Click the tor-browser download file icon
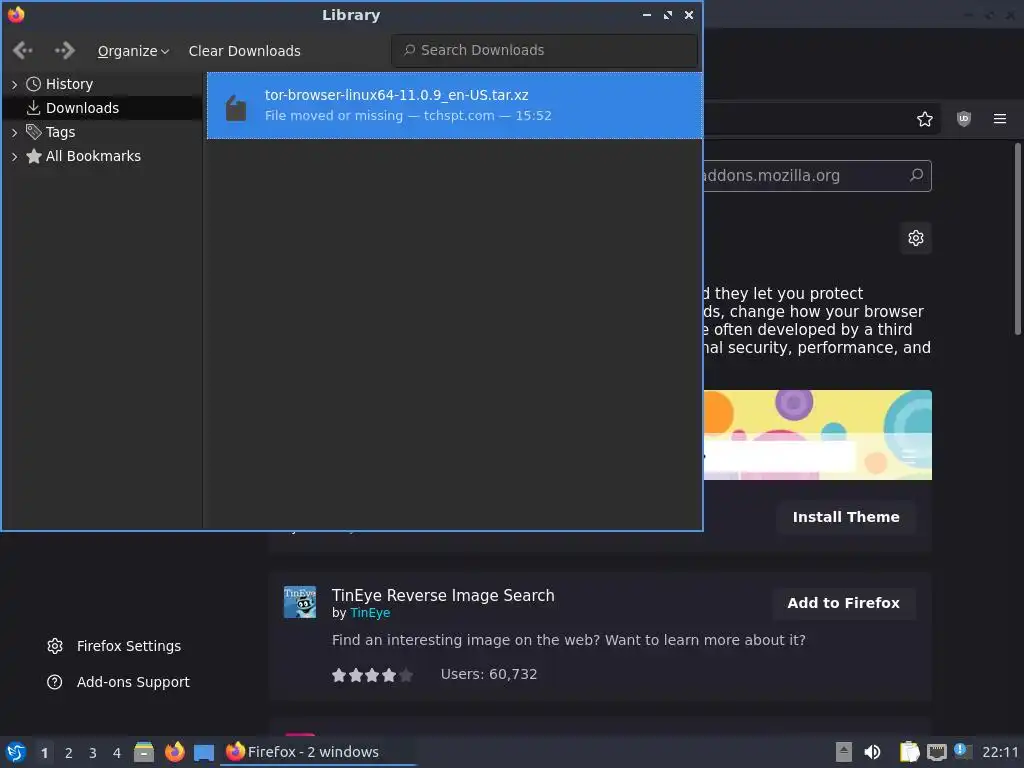 click(236, 108)
